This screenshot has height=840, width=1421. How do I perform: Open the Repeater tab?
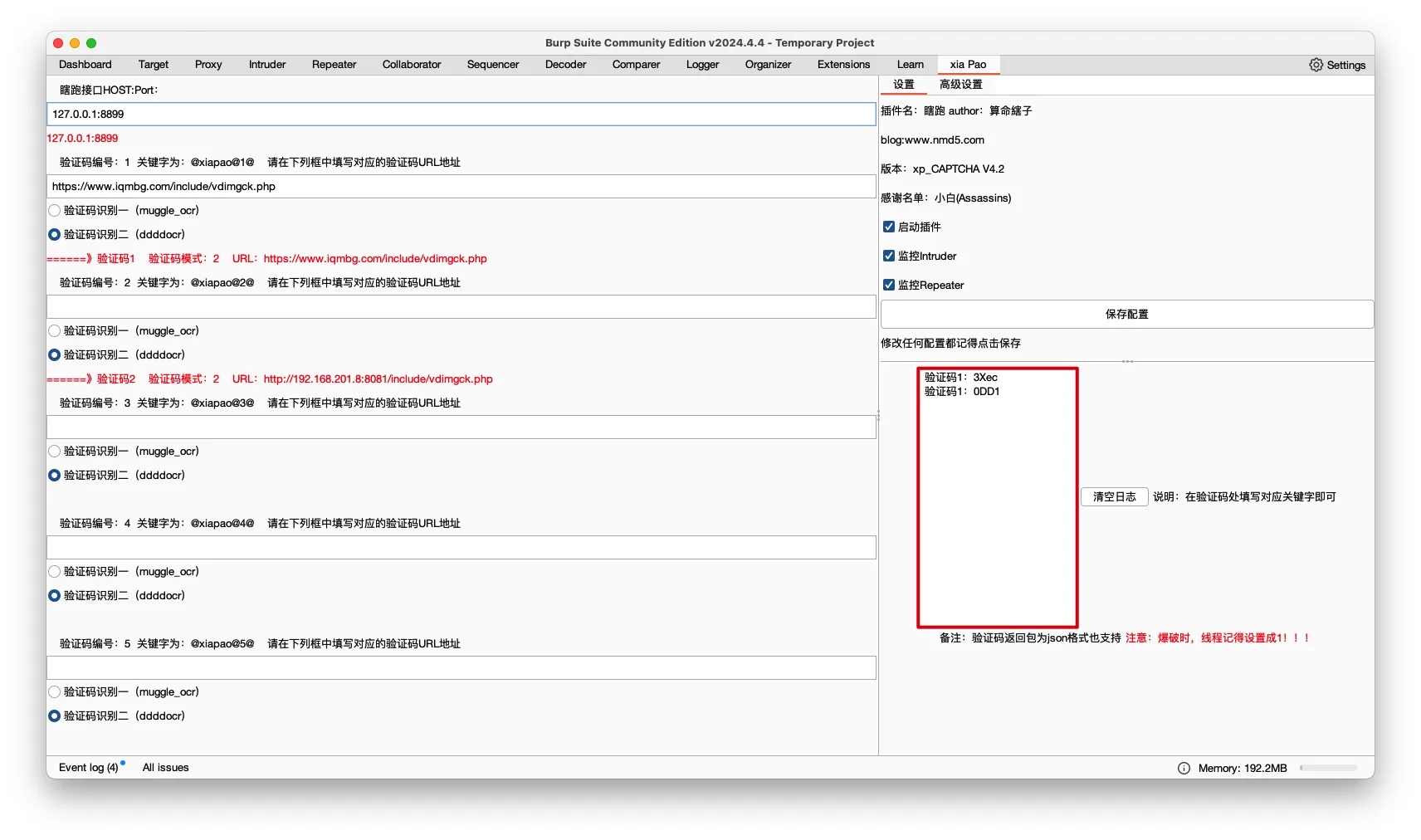(x=334, y=65)
